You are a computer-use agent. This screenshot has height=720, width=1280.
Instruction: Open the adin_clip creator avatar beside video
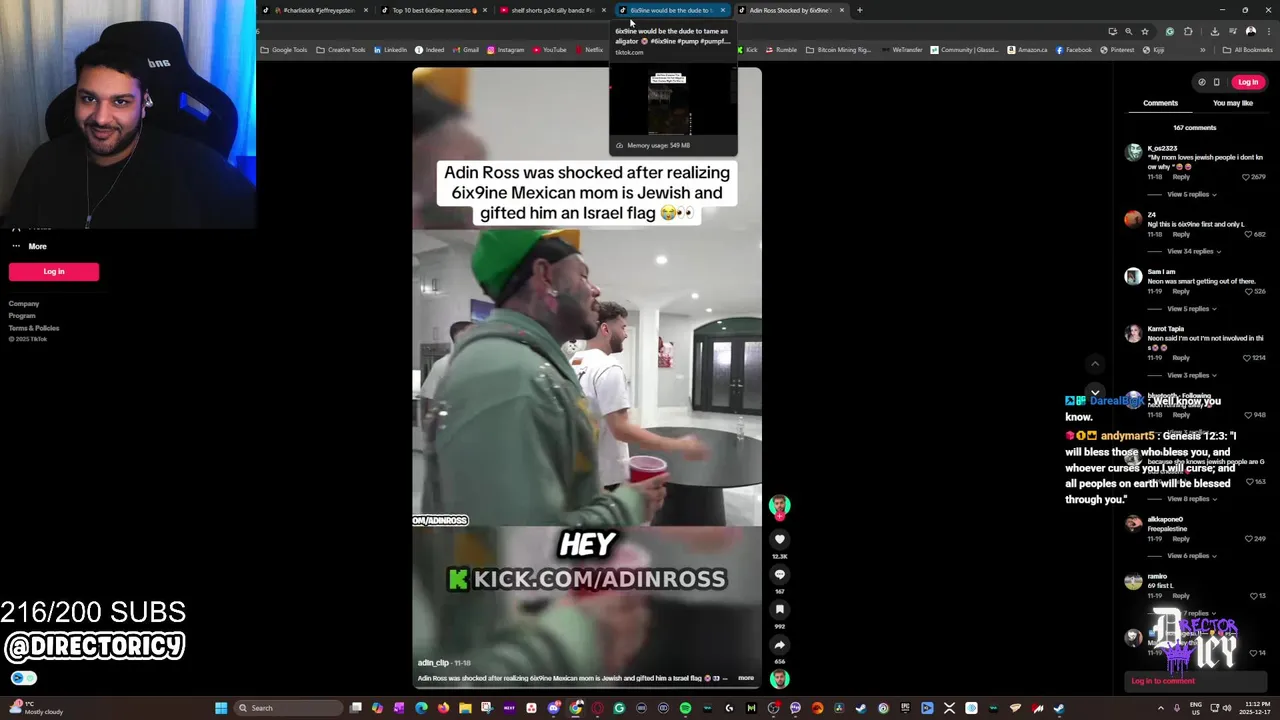(x=780, y=506)
